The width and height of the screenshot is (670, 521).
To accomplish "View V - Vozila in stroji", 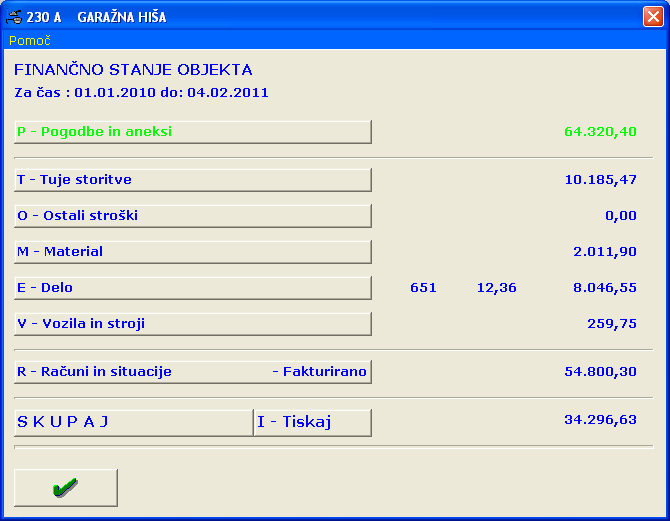I will click(x=193, y=324).
